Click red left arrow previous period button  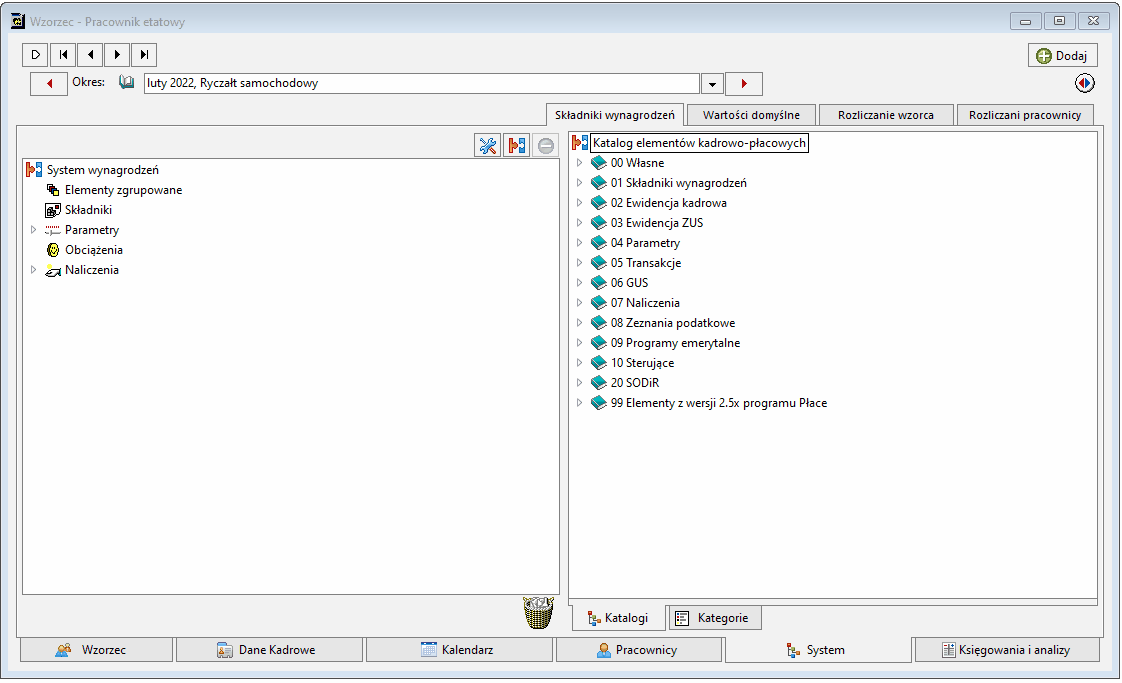[49, 84]
